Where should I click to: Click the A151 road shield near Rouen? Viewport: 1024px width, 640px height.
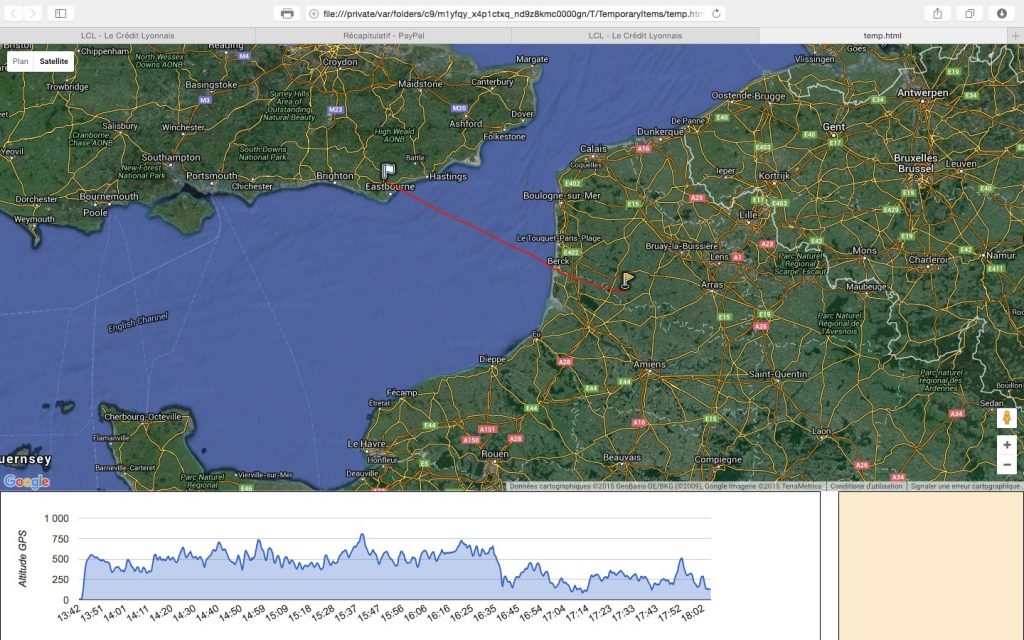[487, 430]
